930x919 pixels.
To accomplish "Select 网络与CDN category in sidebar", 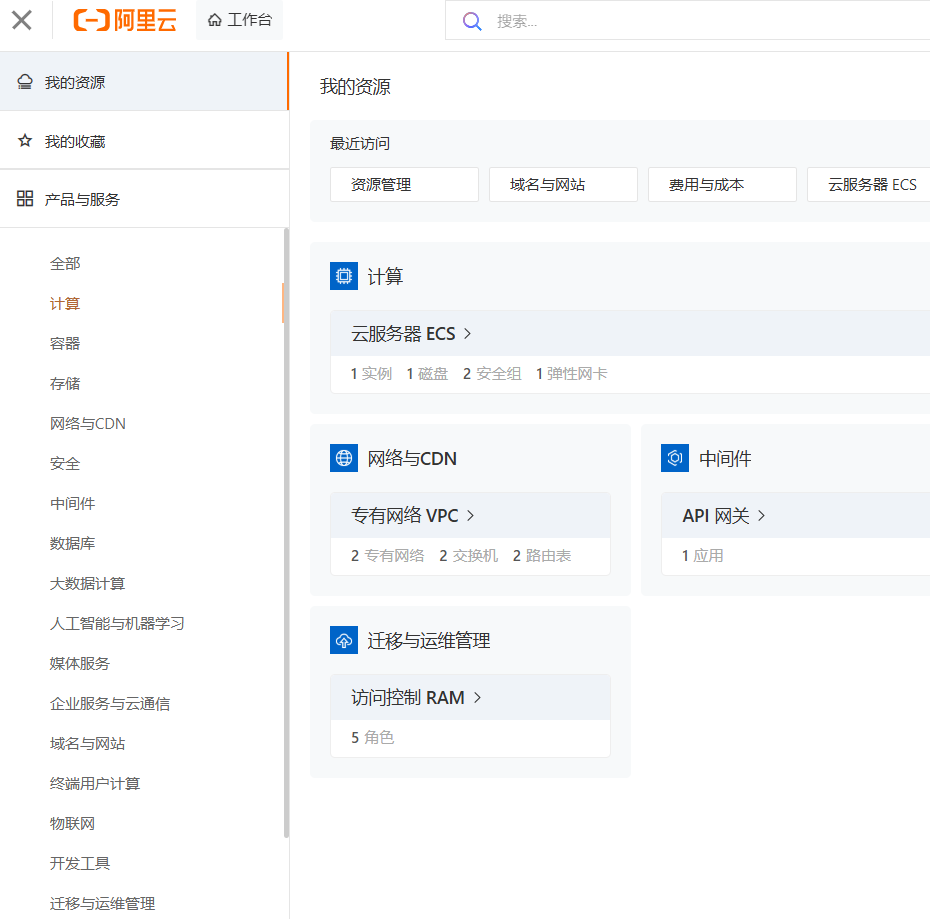I will [x=88, y=424].
